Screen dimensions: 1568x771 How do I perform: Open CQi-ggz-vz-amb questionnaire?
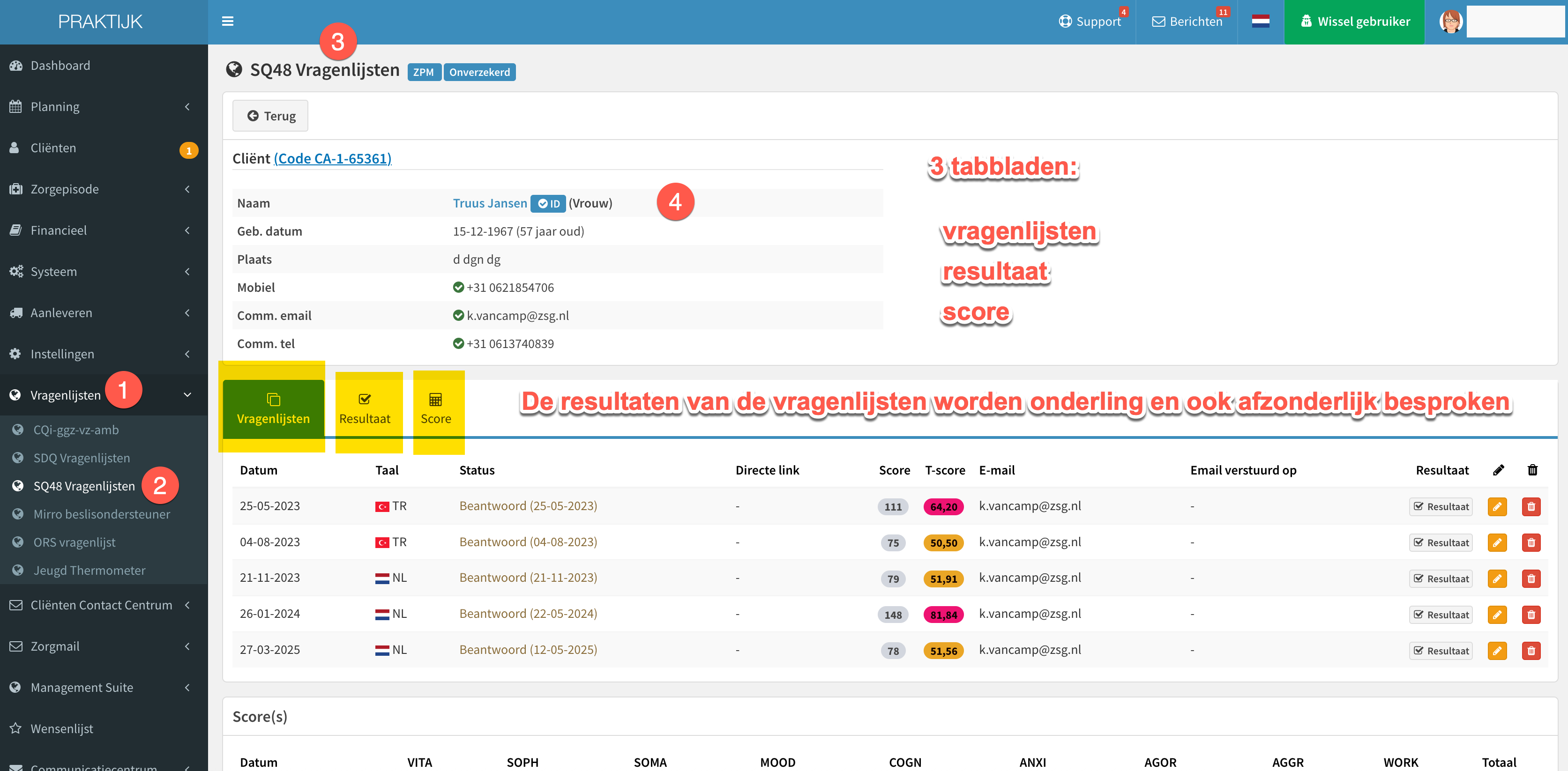[x=76, y=430]
